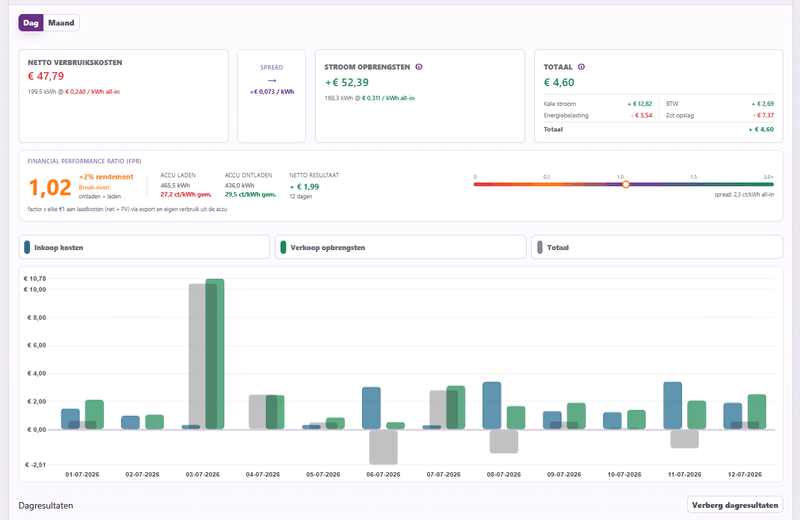The image size is (800, 520).
Task: Click the x-axis date label 10-07-2026
Action: pyautogui.click(x=624, y=475)
